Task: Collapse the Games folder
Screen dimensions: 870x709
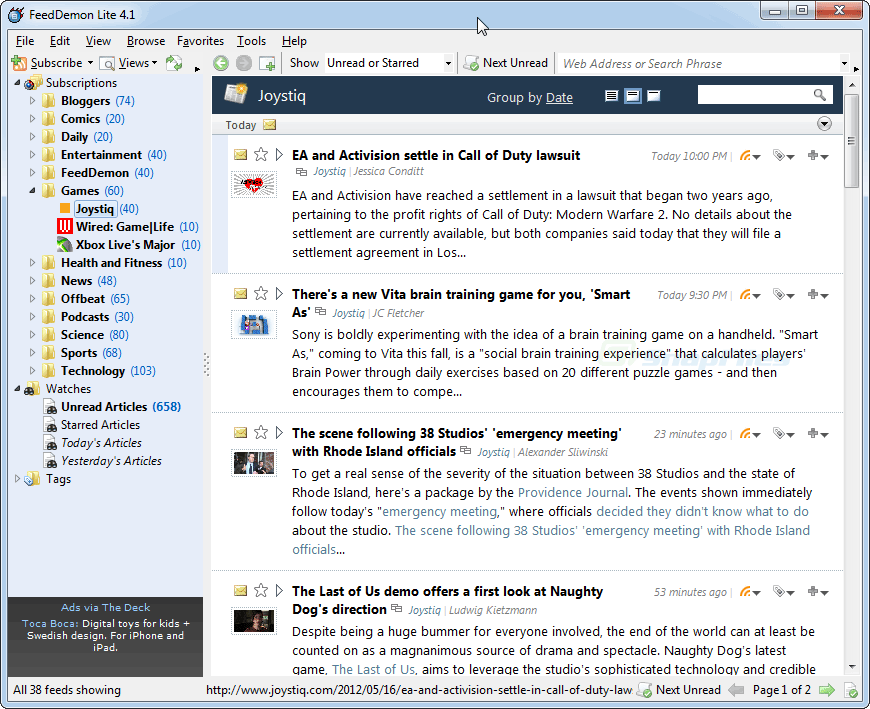Action: pyautogui.click(x=32, y=190)
